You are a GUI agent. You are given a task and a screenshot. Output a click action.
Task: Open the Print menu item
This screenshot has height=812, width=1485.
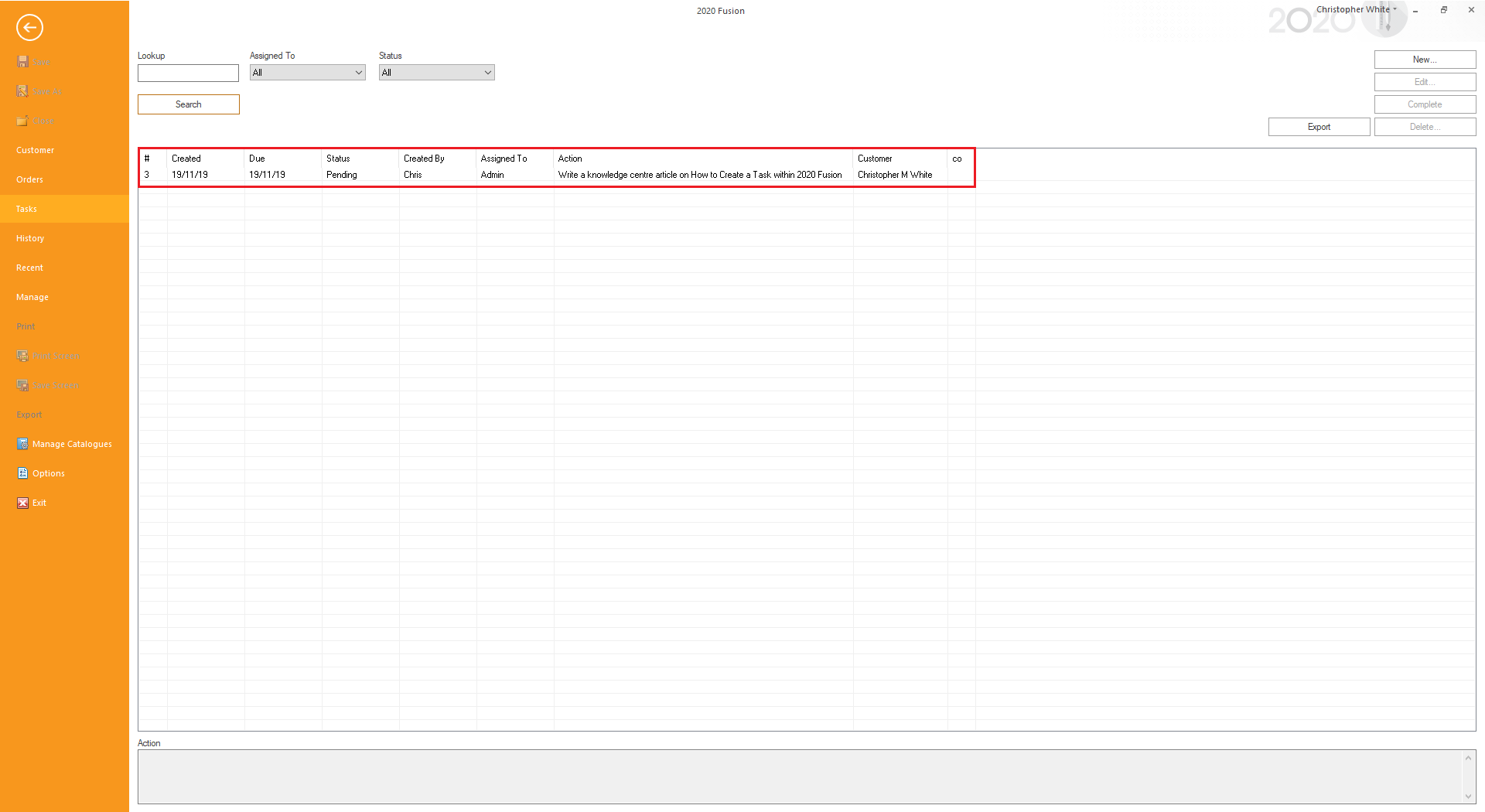pos(64,326)
